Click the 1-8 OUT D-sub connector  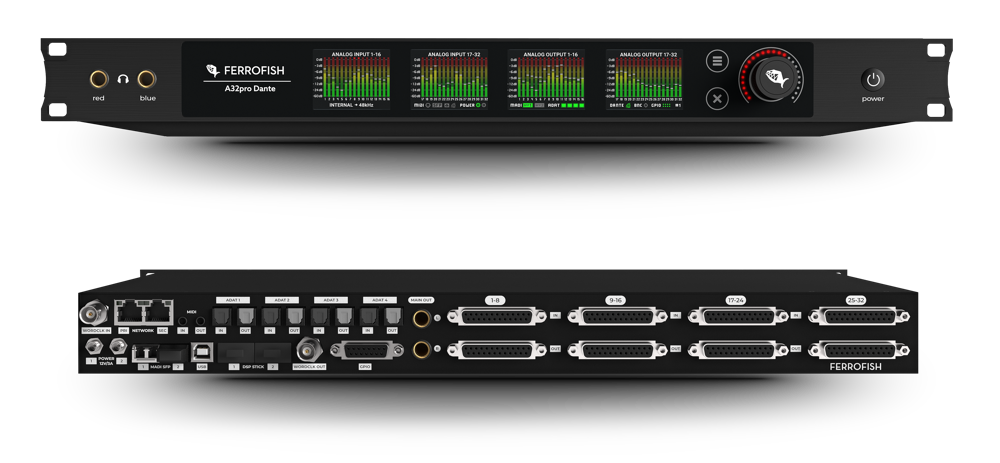coord(497,349)
